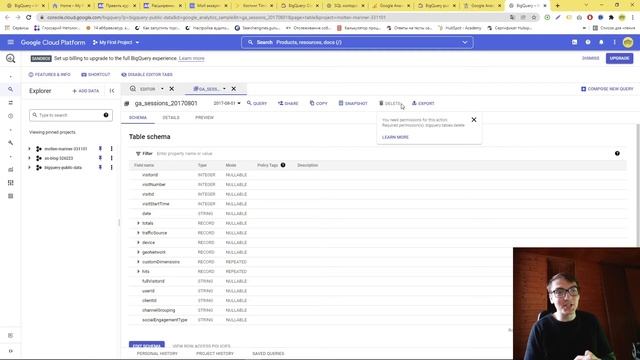Open the help icon in the blue header

pos(588,42)
